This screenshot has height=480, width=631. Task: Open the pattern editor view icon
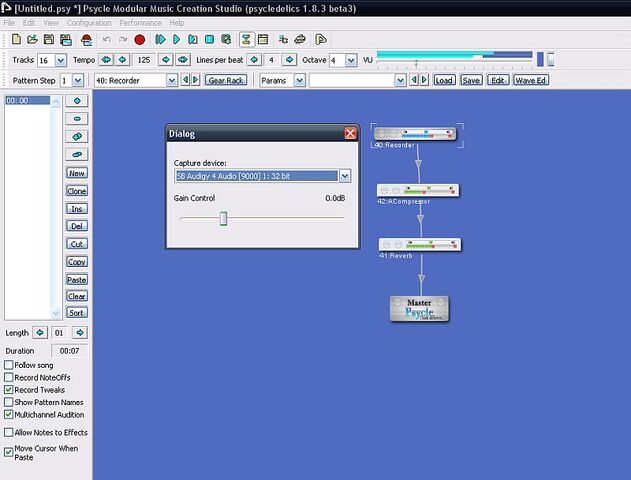[263, 39]
